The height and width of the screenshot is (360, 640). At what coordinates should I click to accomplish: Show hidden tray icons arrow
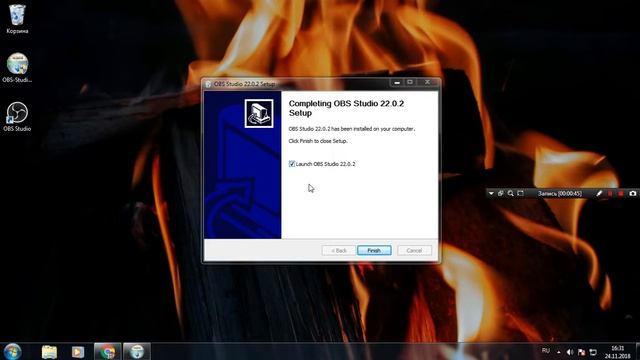pos(559,352)
